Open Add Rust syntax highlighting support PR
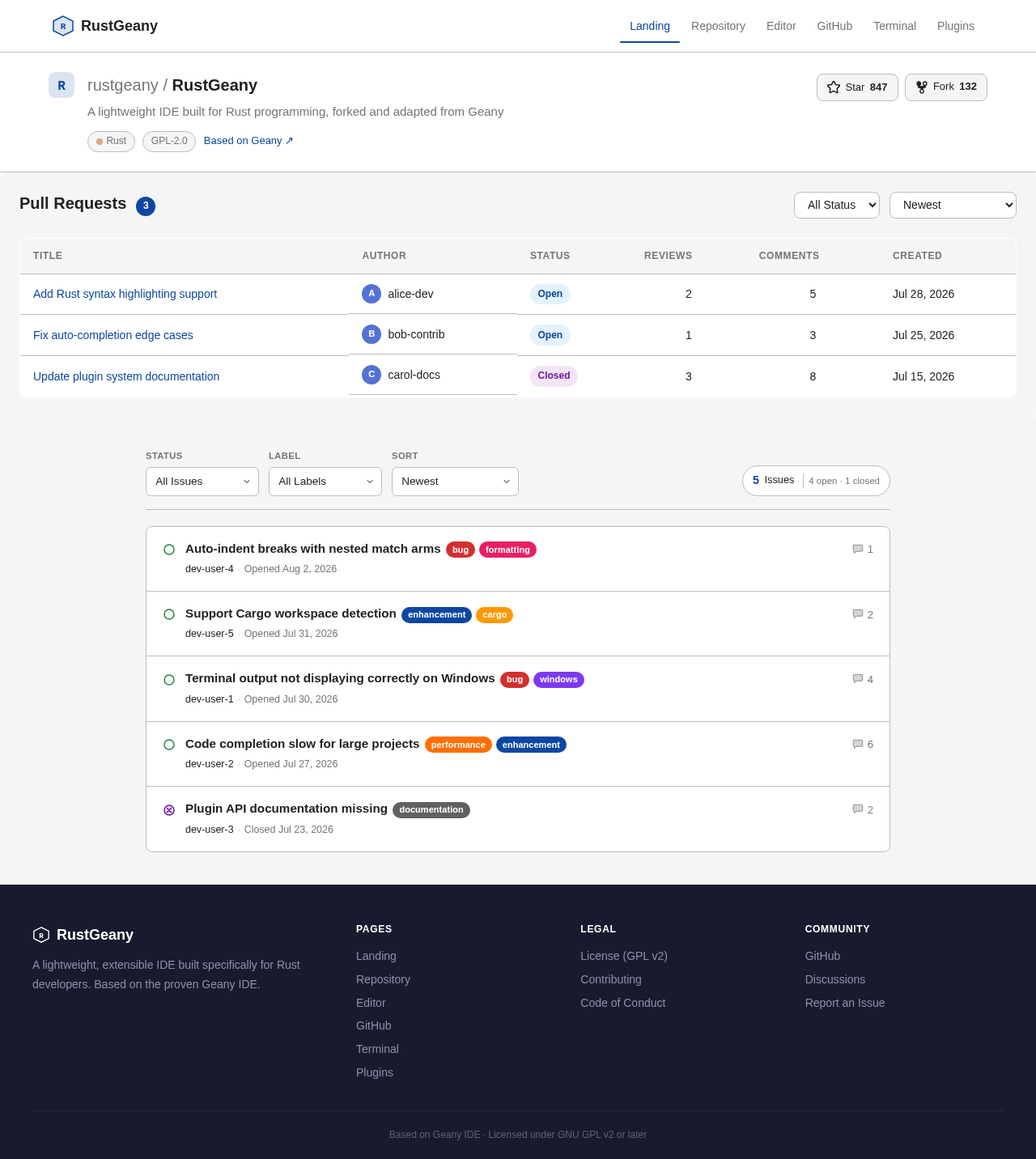 [x=125, y=294]
